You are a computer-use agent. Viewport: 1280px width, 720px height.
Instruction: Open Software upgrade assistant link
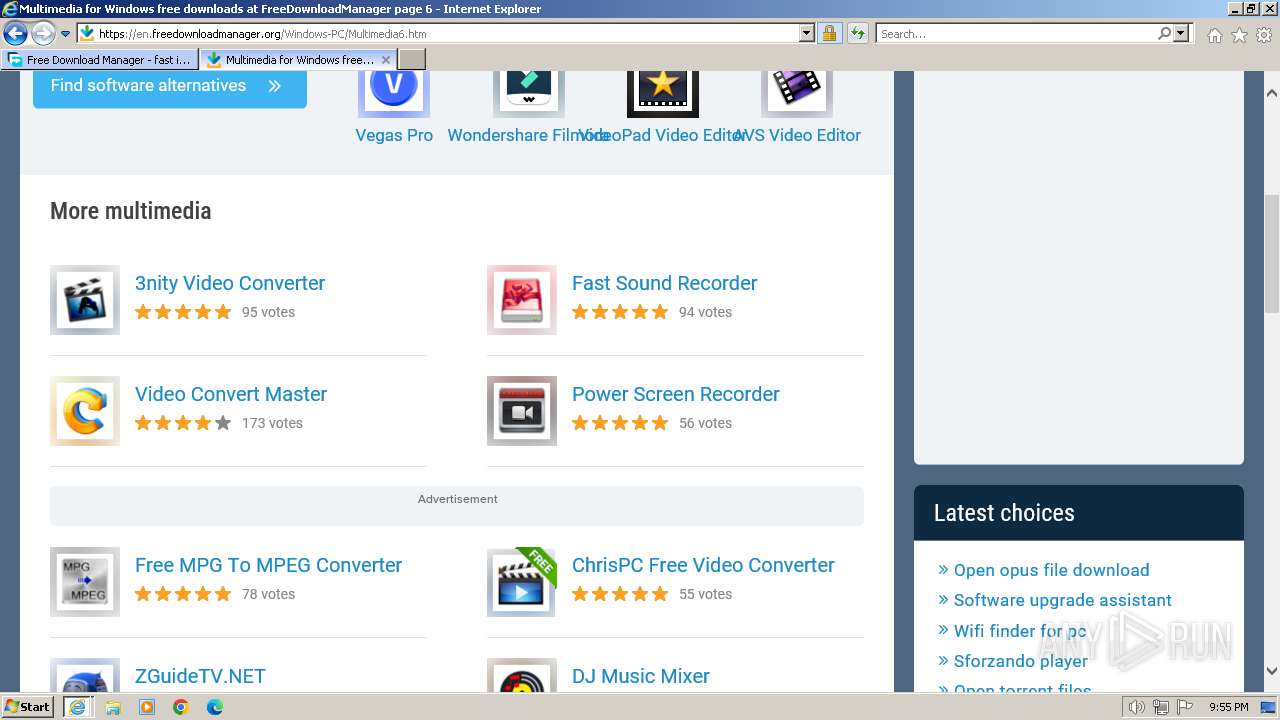pos(1062,600)
